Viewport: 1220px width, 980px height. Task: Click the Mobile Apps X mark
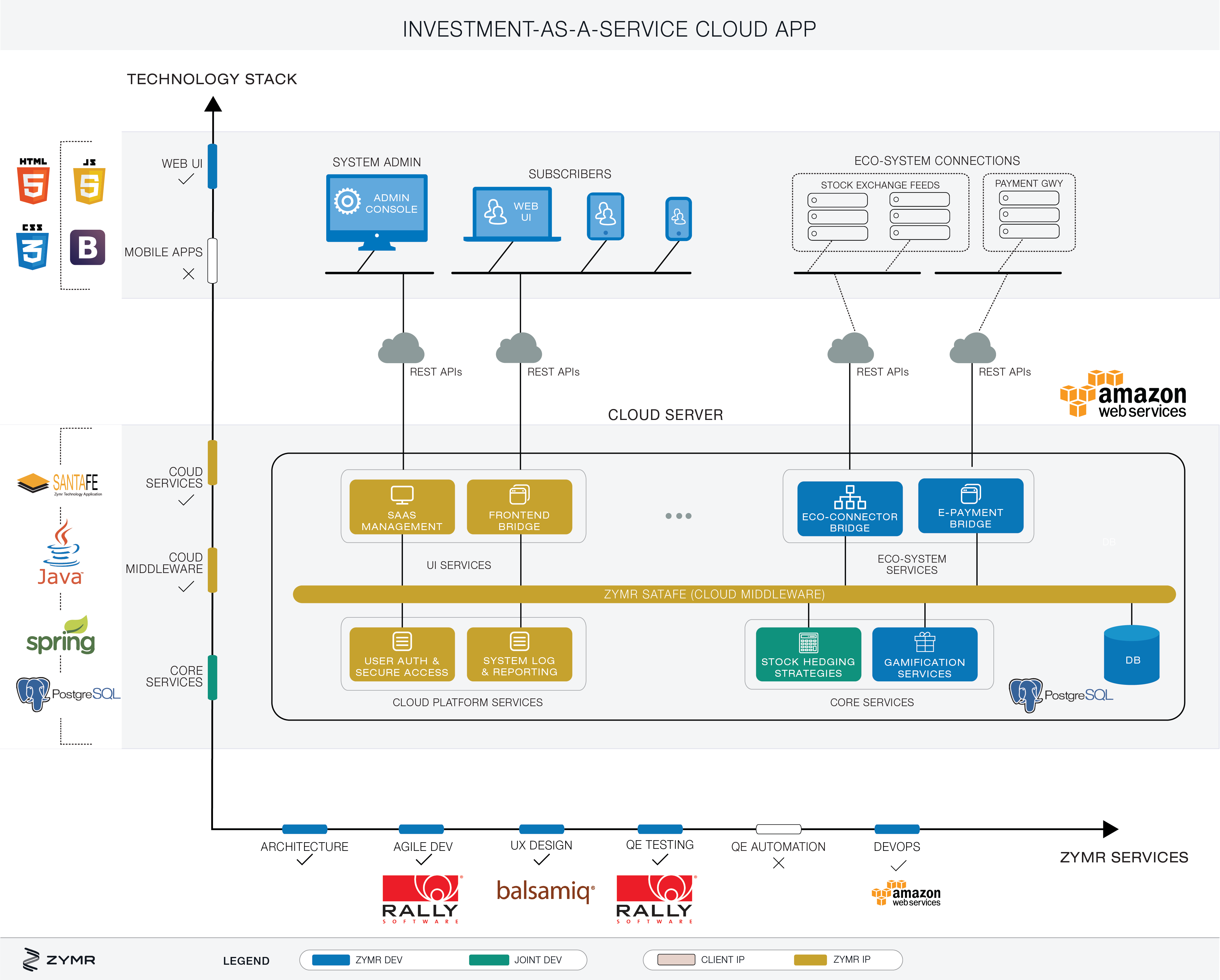[x=188, y=274]
